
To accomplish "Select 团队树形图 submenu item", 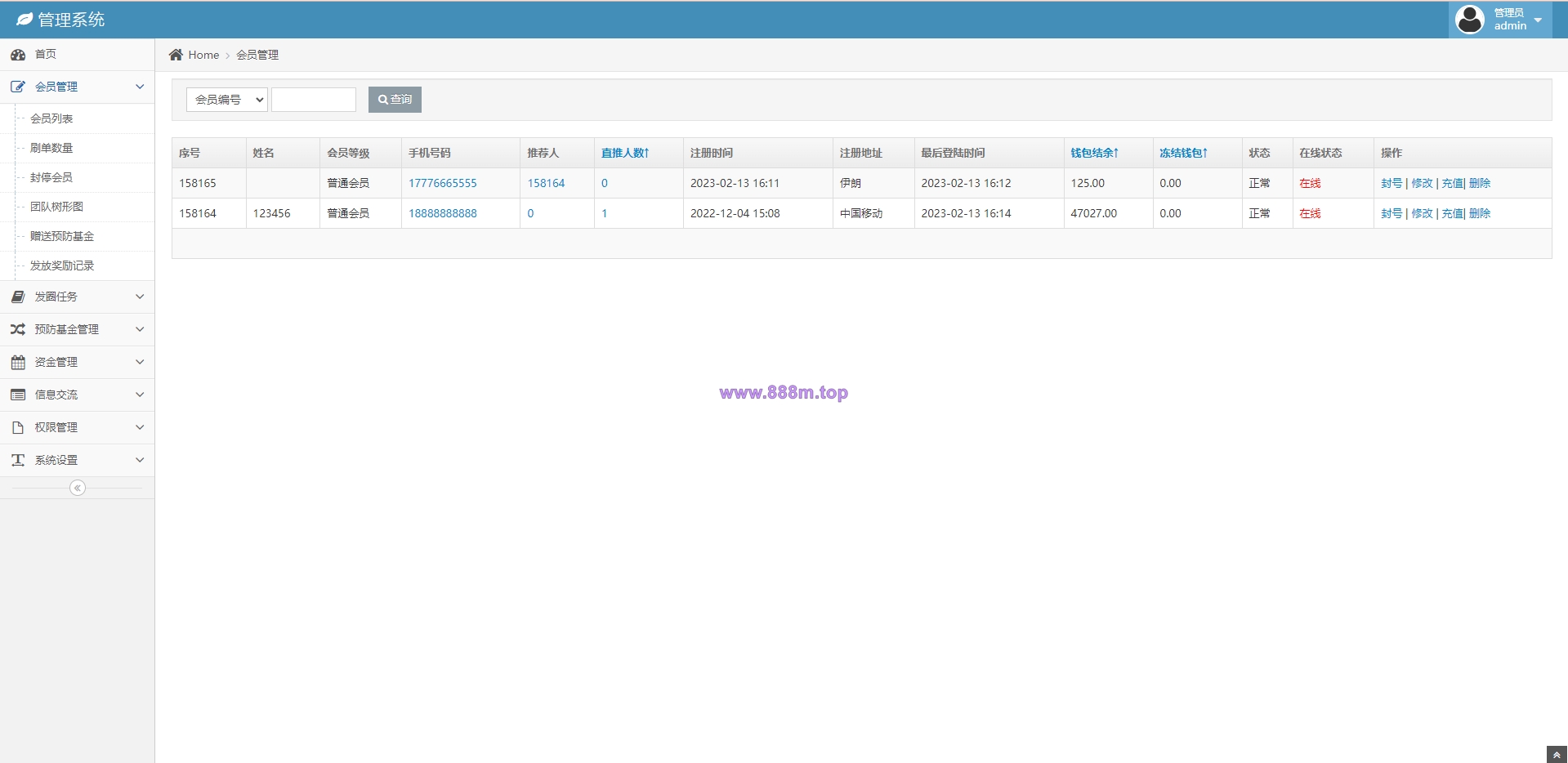I will pyautogui.click(x=56, y=207).
